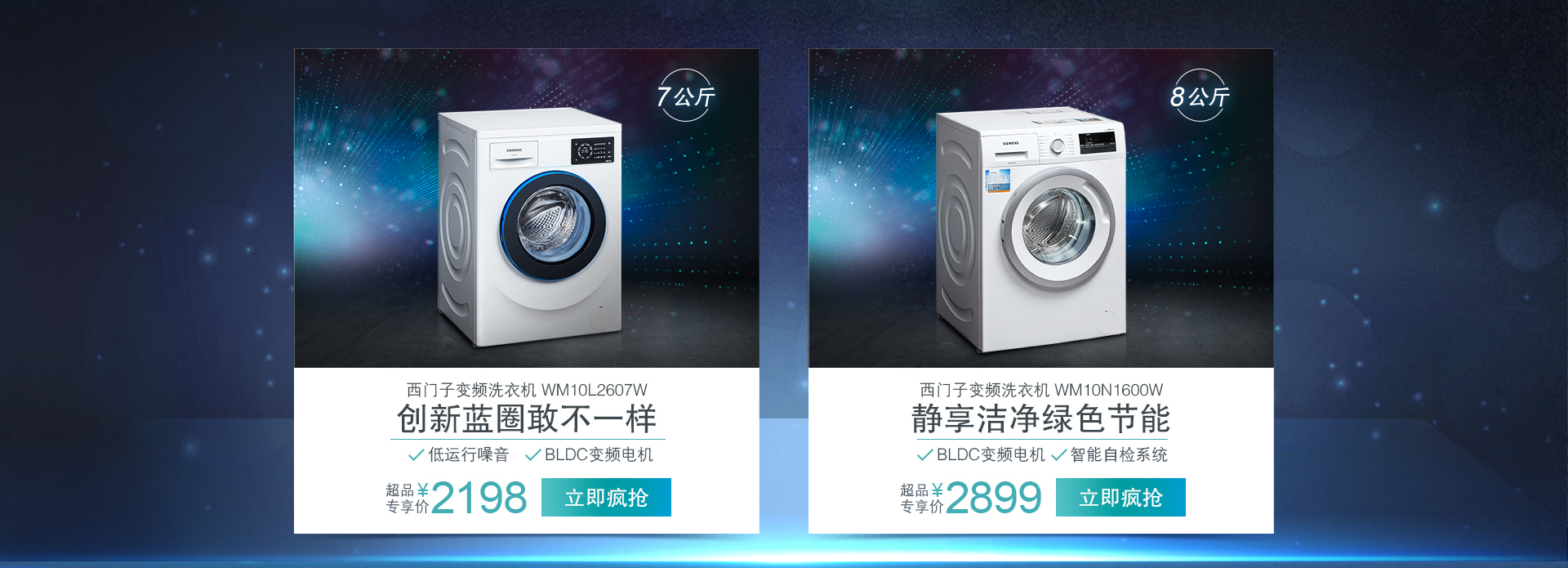
Task: Click the checkmark beside BLDC变频电机 in left card
Action: [x=533, y=455]
